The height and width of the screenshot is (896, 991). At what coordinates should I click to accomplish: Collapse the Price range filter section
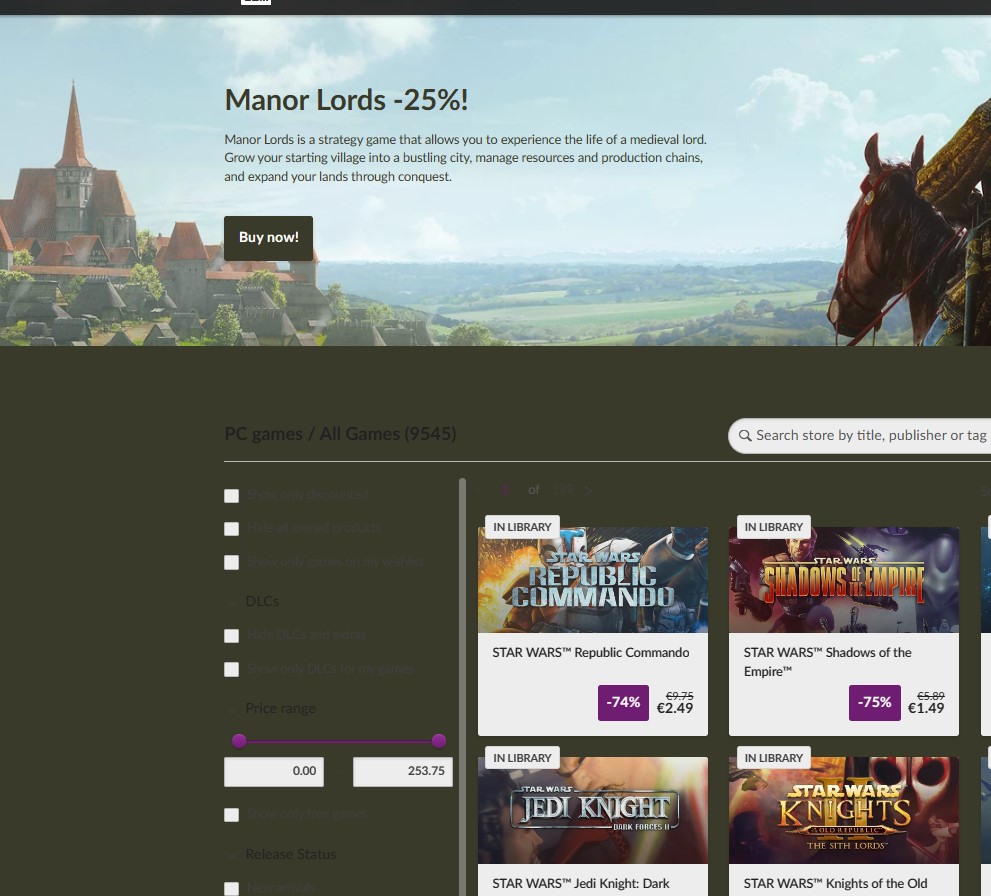279,708
